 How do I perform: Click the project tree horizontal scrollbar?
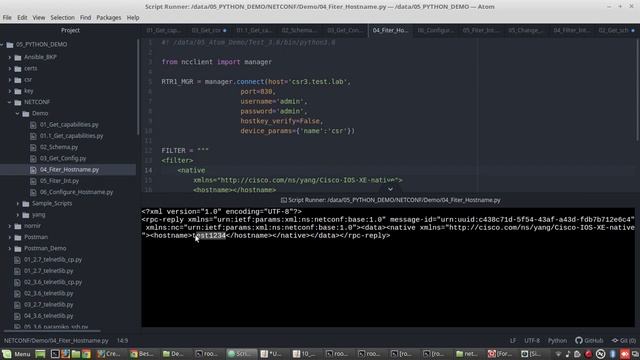click(x=52, y=331)
